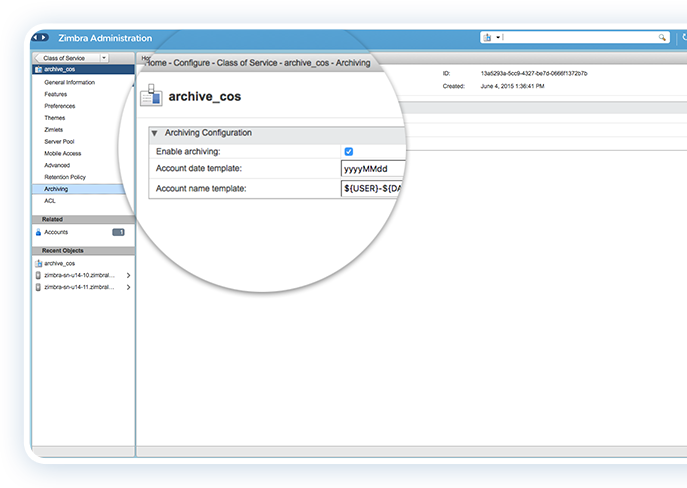Open related Accounts link
This screenshot has width=687, height=488.
[56, 232]
